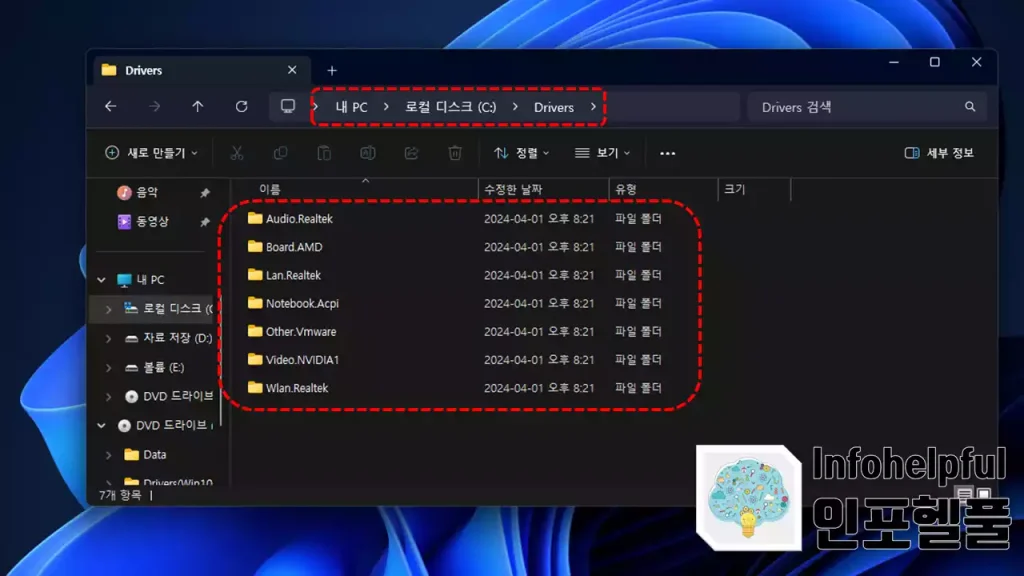Select the Data folder in sidebar
Screen dimensions: 1024x576
pos(154,455)
